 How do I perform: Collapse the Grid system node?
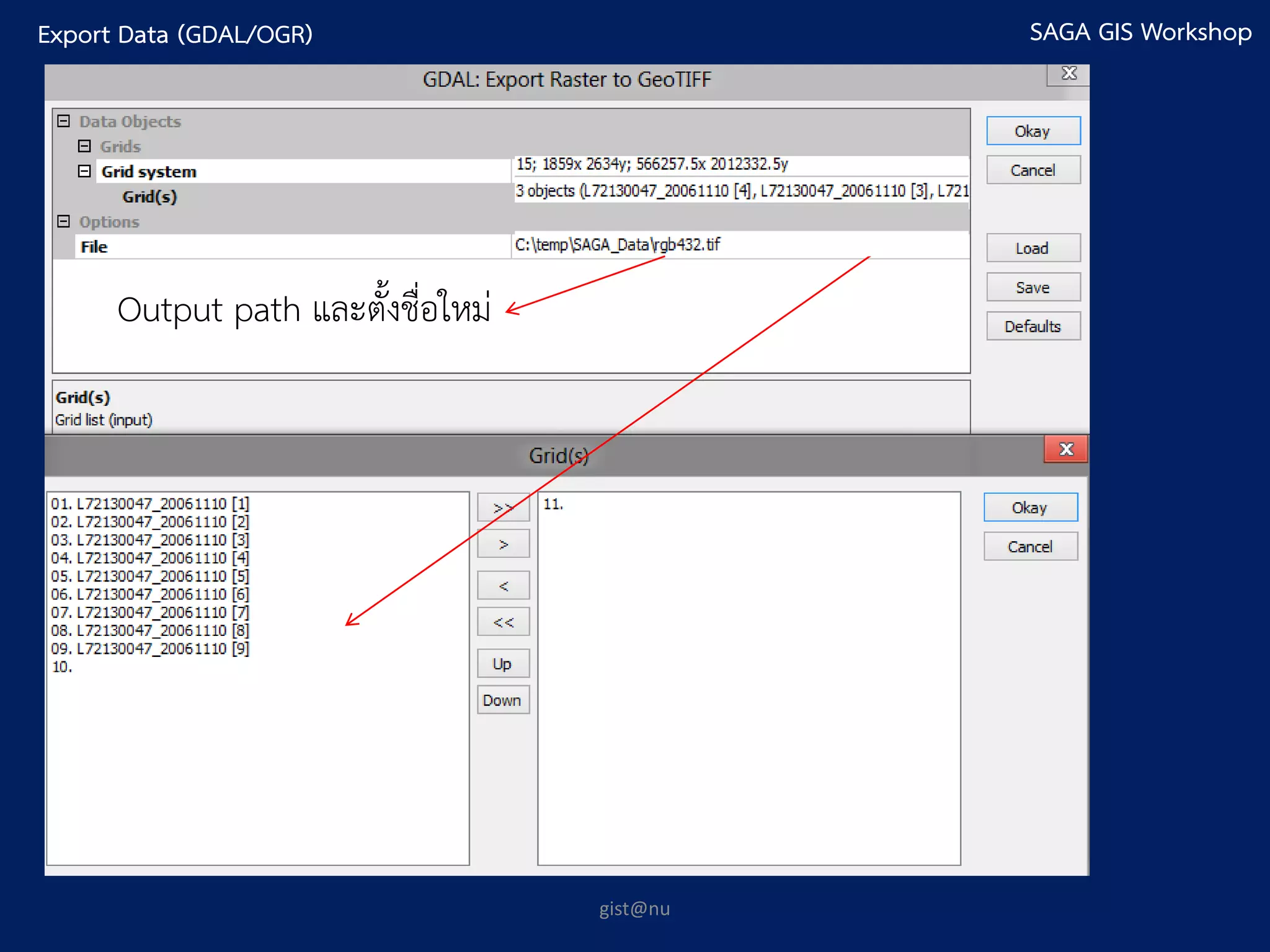tap(84, 171)
